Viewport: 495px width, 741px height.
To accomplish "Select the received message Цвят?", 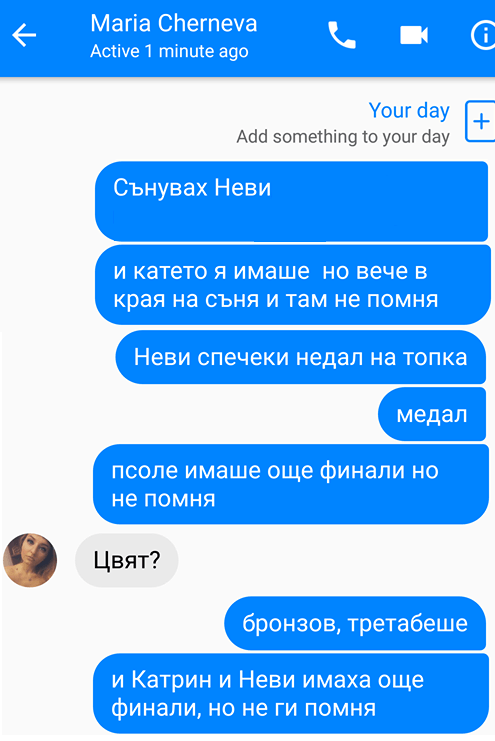I will coord(127,560).
